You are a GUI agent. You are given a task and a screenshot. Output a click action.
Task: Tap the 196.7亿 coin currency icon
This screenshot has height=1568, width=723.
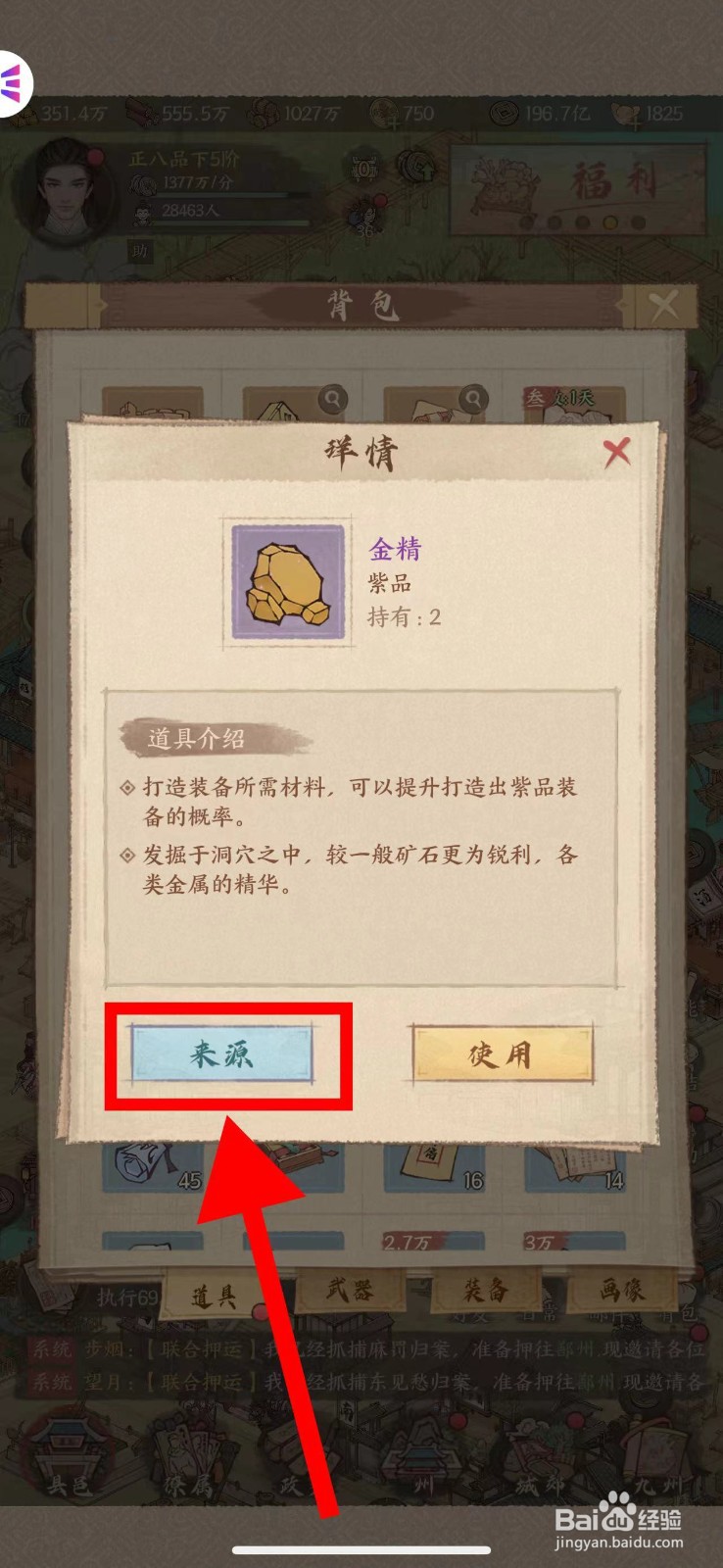pos(504,113)
